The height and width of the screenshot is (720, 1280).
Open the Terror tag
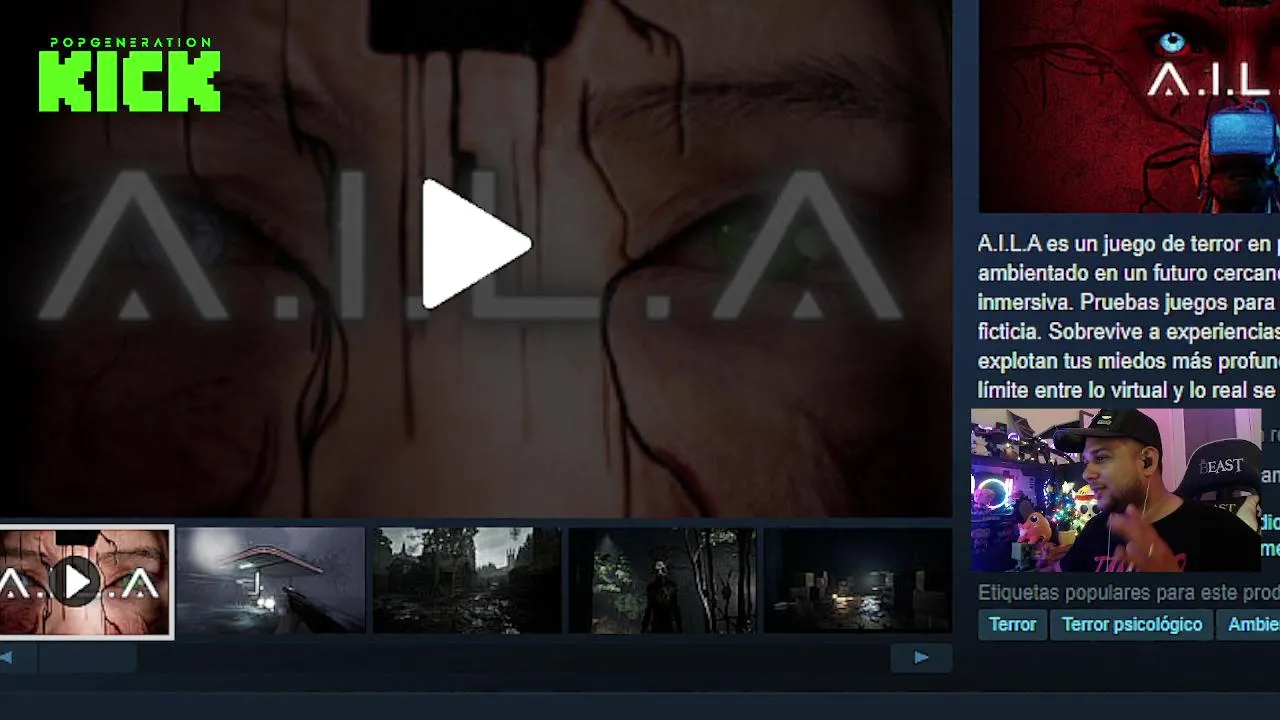(1012, 624)
